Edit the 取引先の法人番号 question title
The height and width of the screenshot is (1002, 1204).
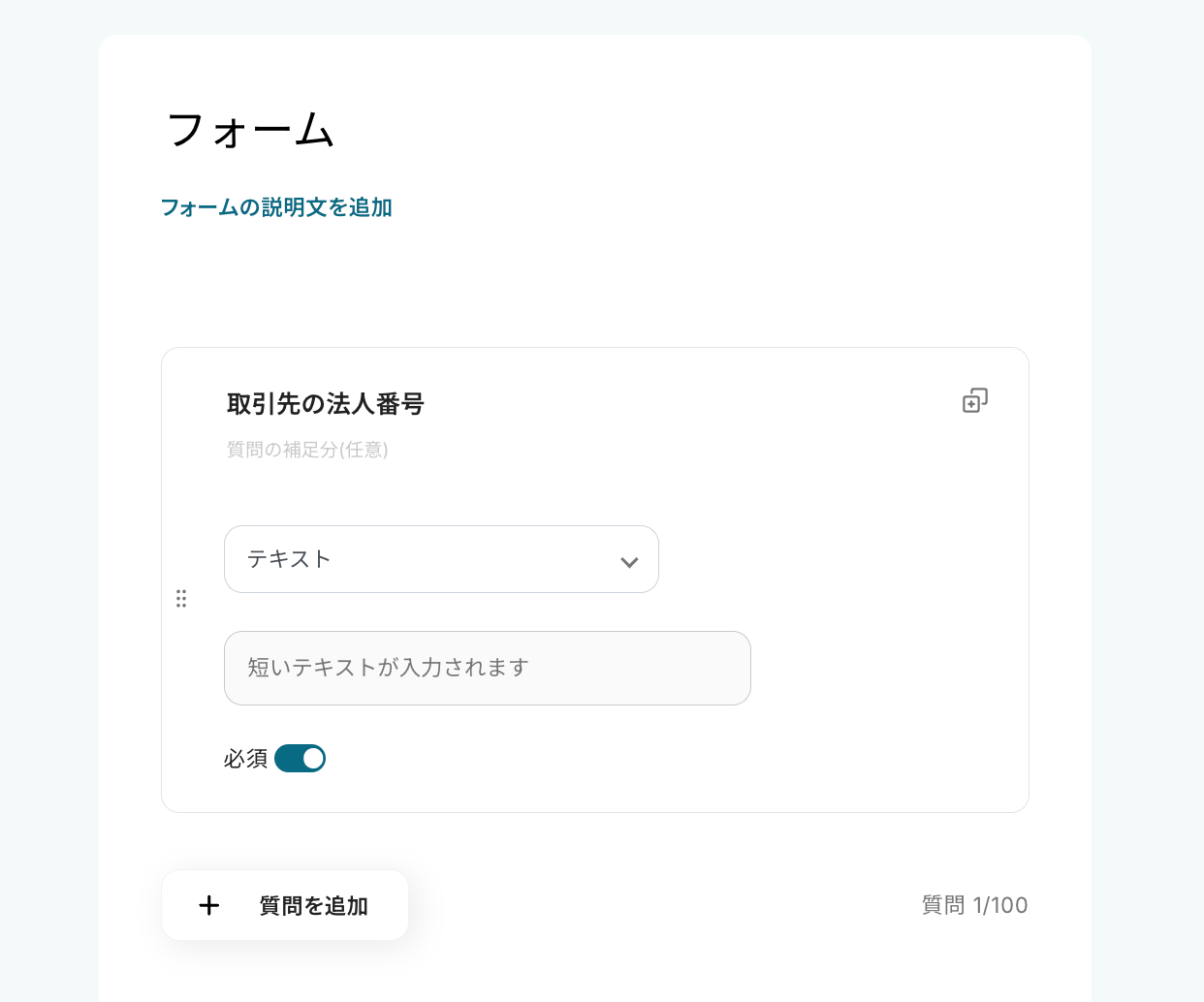[326, 404]
